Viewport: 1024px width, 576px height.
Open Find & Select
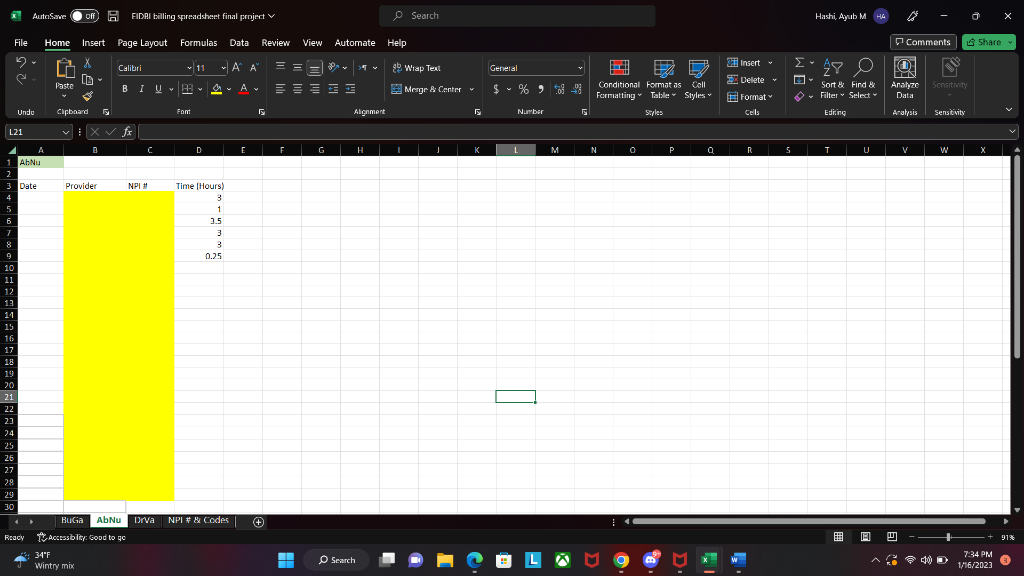tap(863, 79)
